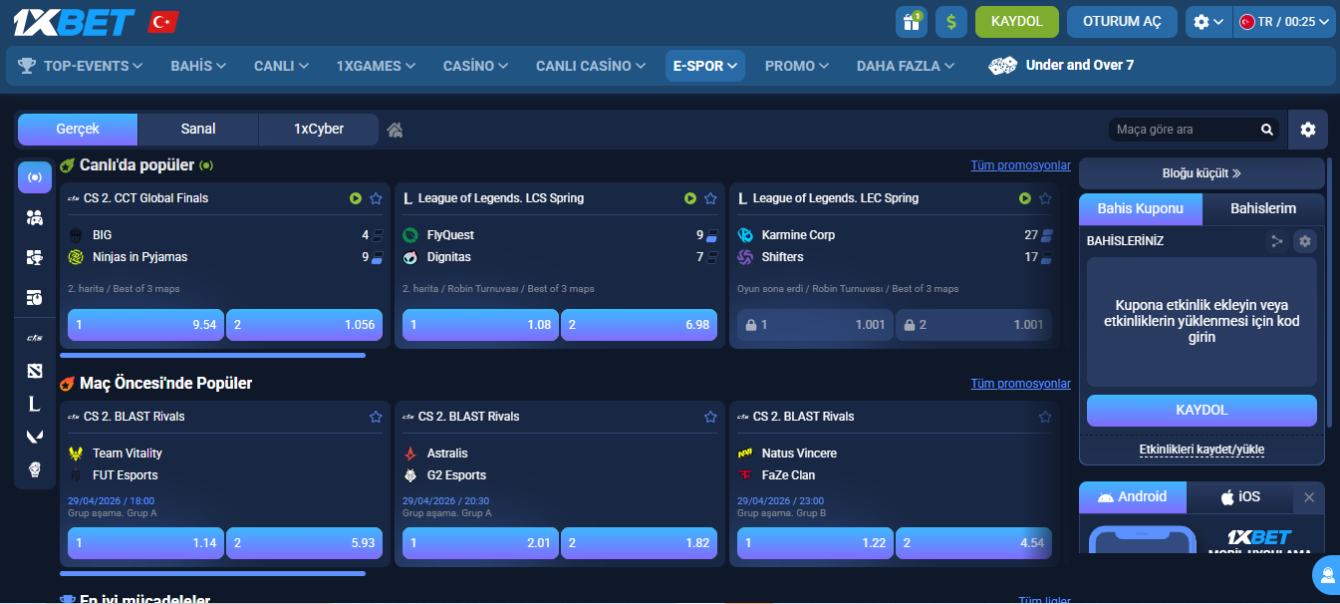Open the Under and Over 7 game
This screenshot has height=604, width=1340.
point(1061,65)
